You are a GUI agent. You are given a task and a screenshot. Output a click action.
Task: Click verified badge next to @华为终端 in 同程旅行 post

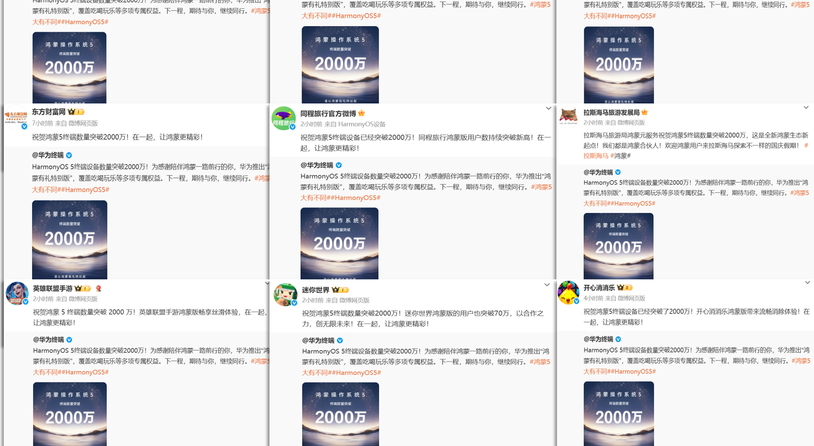point(339,165)
